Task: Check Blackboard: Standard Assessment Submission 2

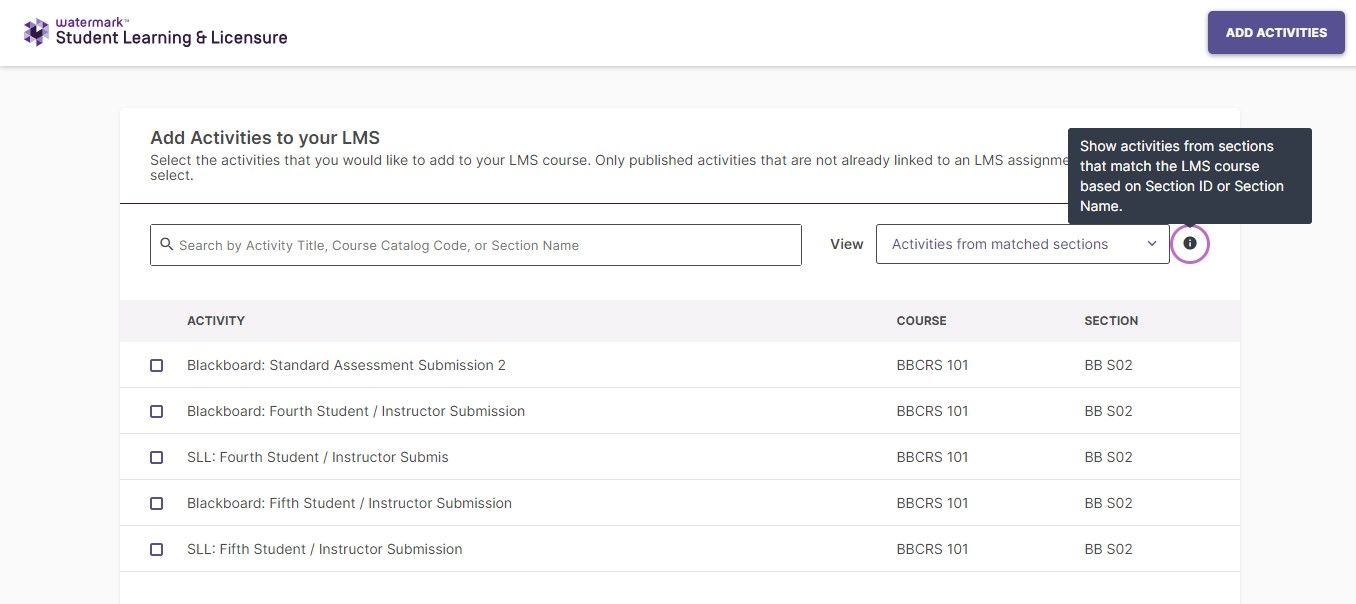Action: (156, 365)
